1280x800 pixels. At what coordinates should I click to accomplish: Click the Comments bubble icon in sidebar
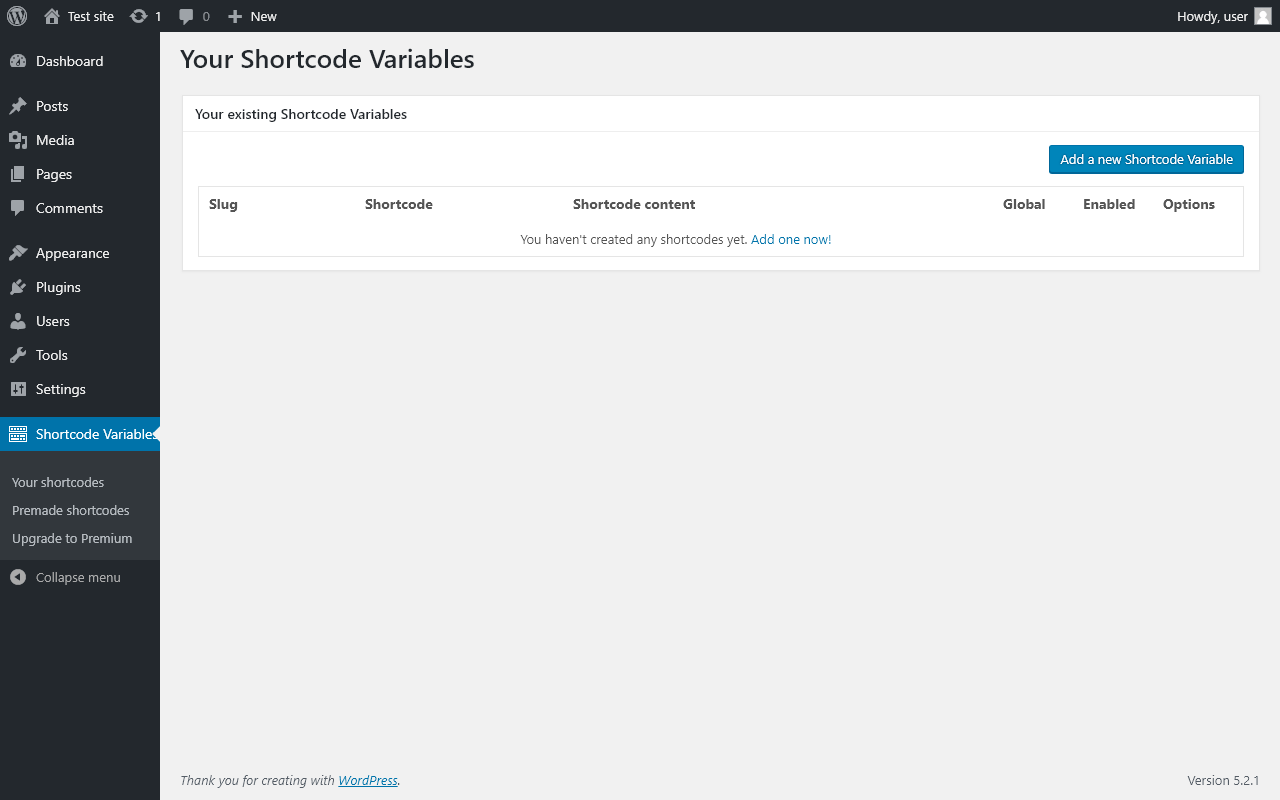(18, 208)
